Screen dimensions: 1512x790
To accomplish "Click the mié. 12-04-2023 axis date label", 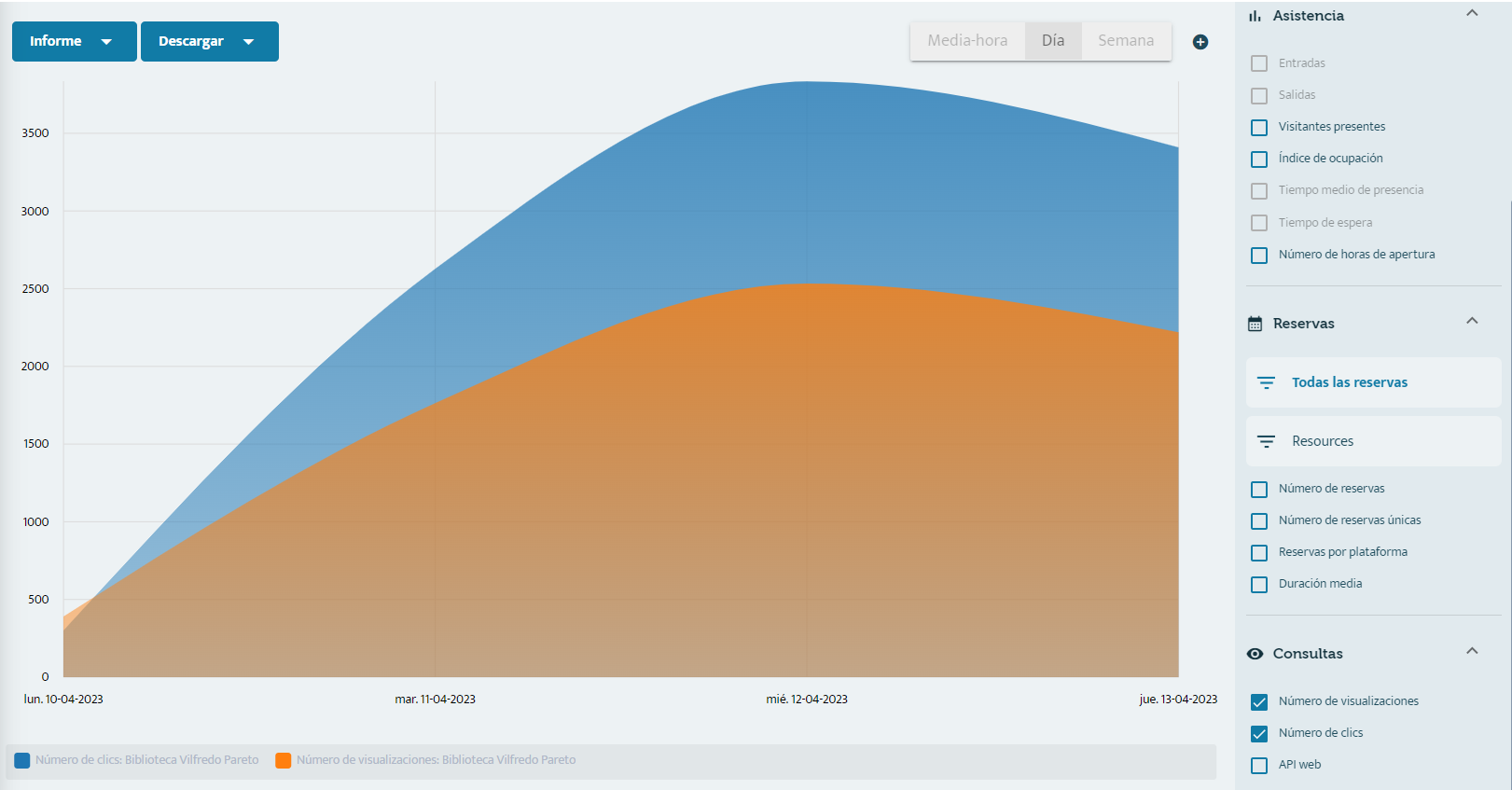I will click(807, 700).
